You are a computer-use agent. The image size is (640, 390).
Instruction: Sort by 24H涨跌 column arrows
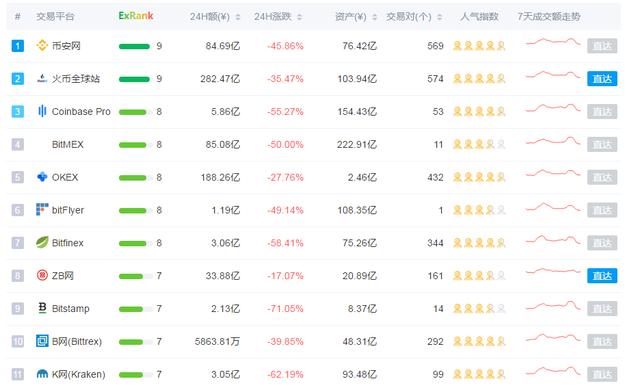click(300, 17)
